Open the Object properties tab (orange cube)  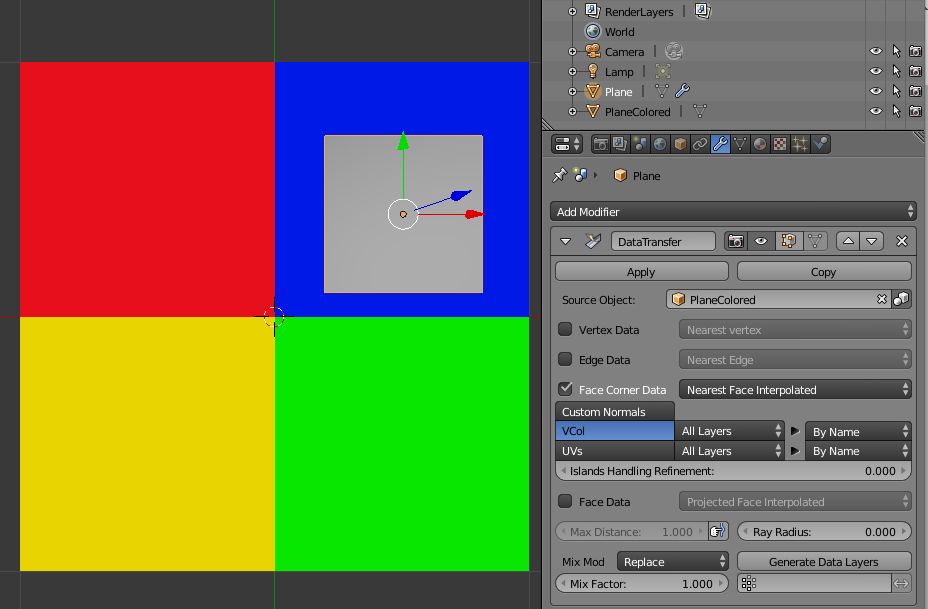(x=680, y=144)
